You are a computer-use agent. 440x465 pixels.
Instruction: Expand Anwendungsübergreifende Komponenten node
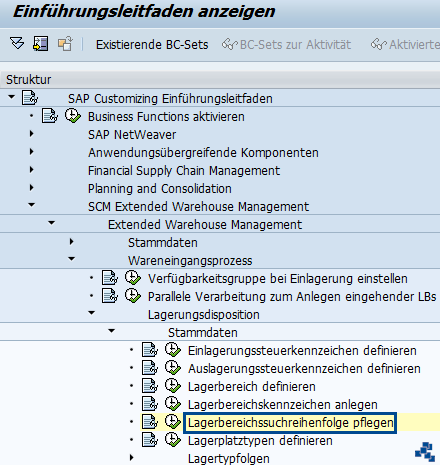(x=31, y=152)
